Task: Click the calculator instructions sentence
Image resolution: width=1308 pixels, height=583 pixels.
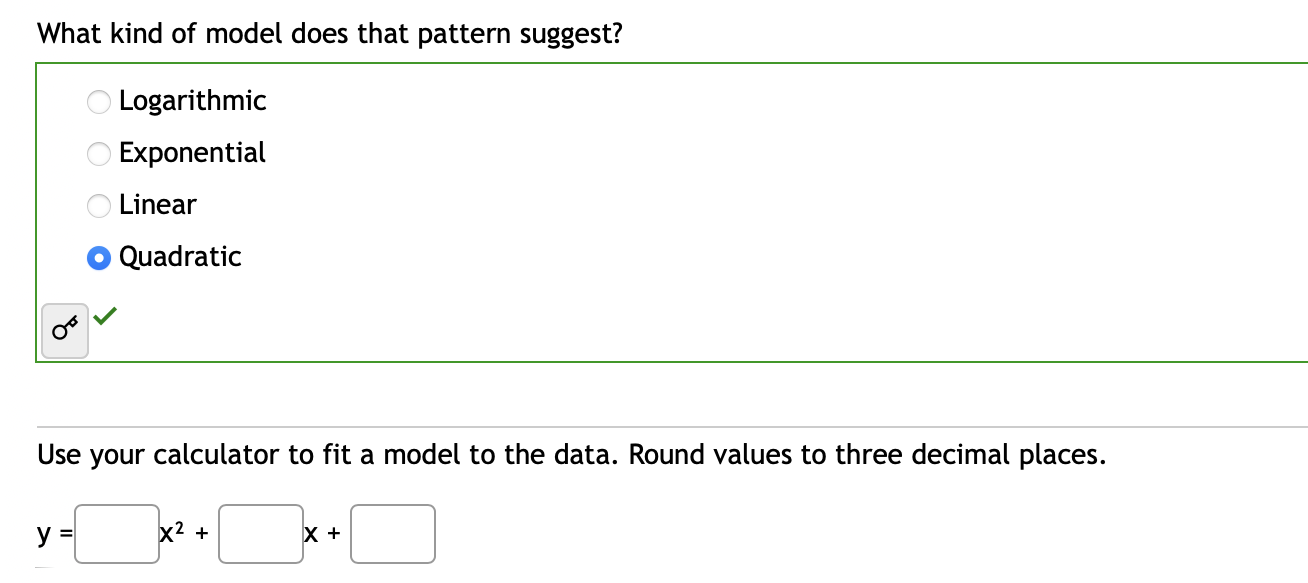Action: click(x=571, y=454)
